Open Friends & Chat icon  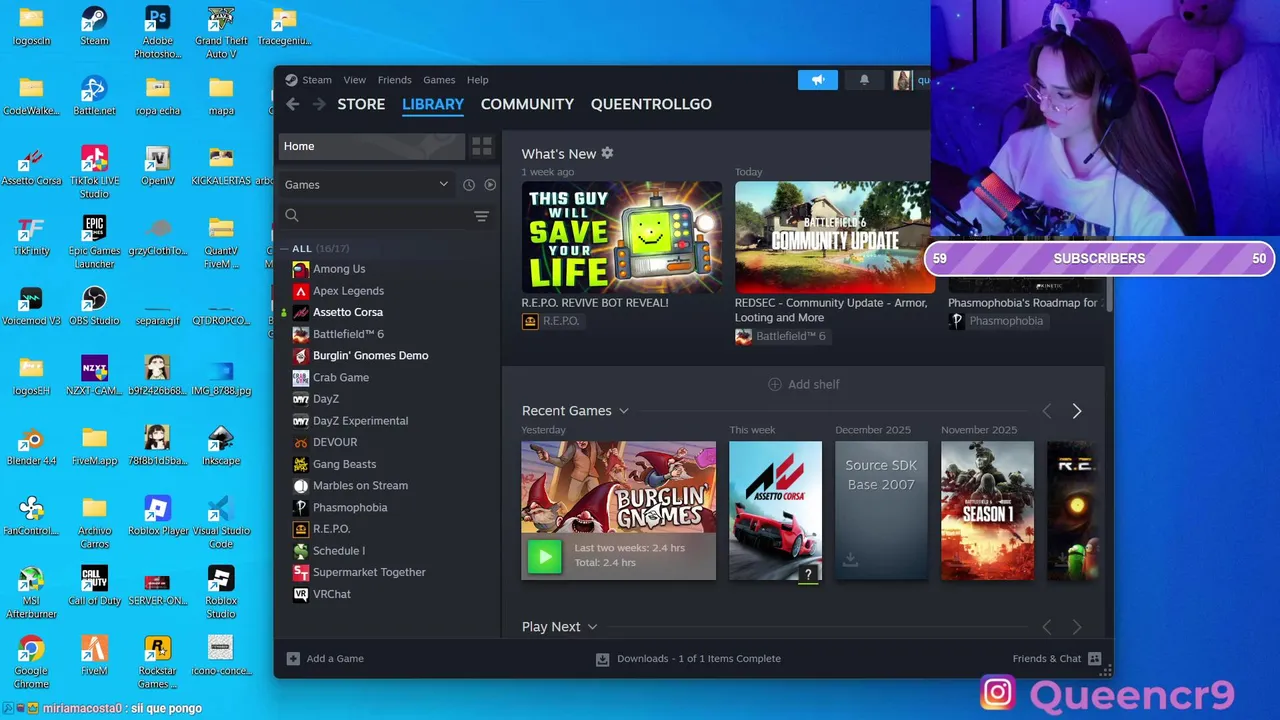[x=1094, y=659]
